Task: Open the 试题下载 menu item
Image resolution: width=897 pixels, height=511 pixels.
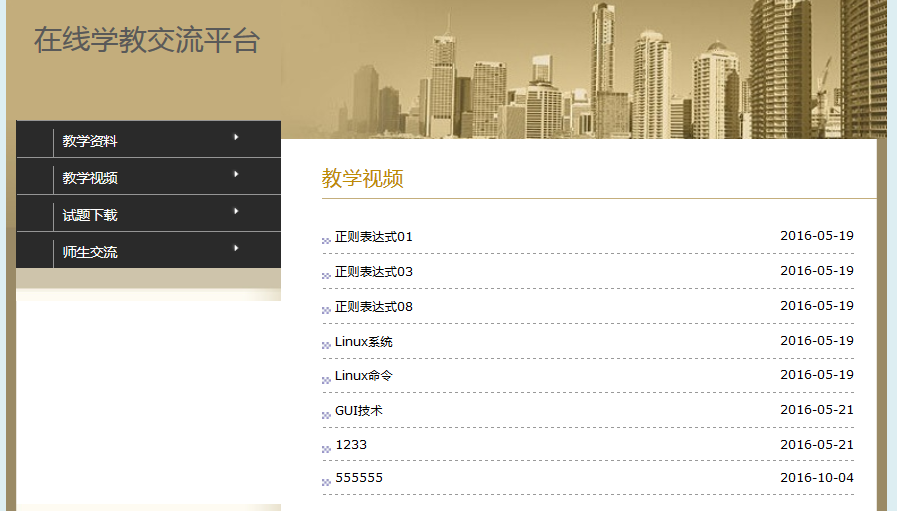Action: (149, 214)
